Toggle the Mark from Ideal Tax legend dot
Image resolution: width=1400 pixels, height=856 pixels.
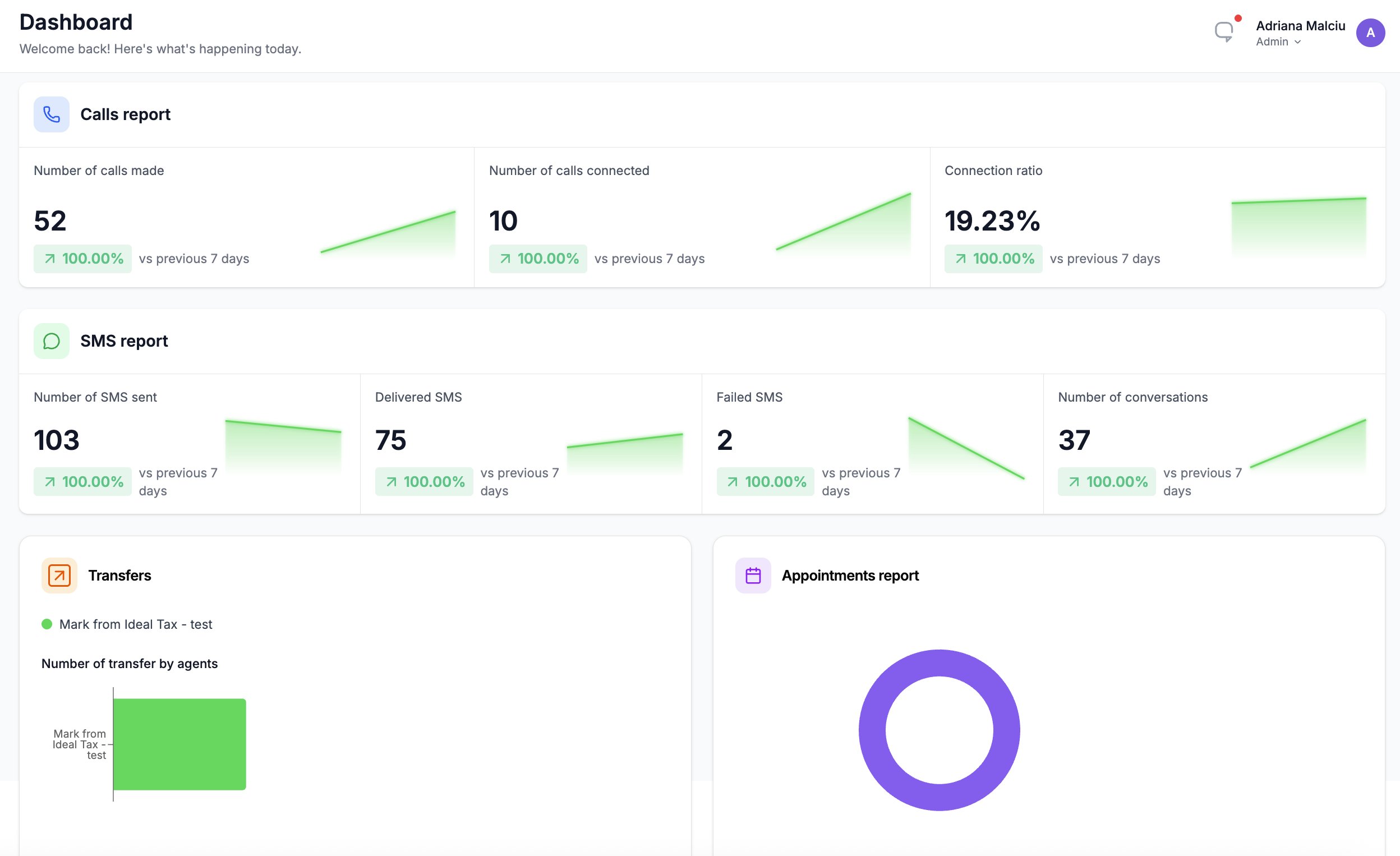[x=47, y=624]
